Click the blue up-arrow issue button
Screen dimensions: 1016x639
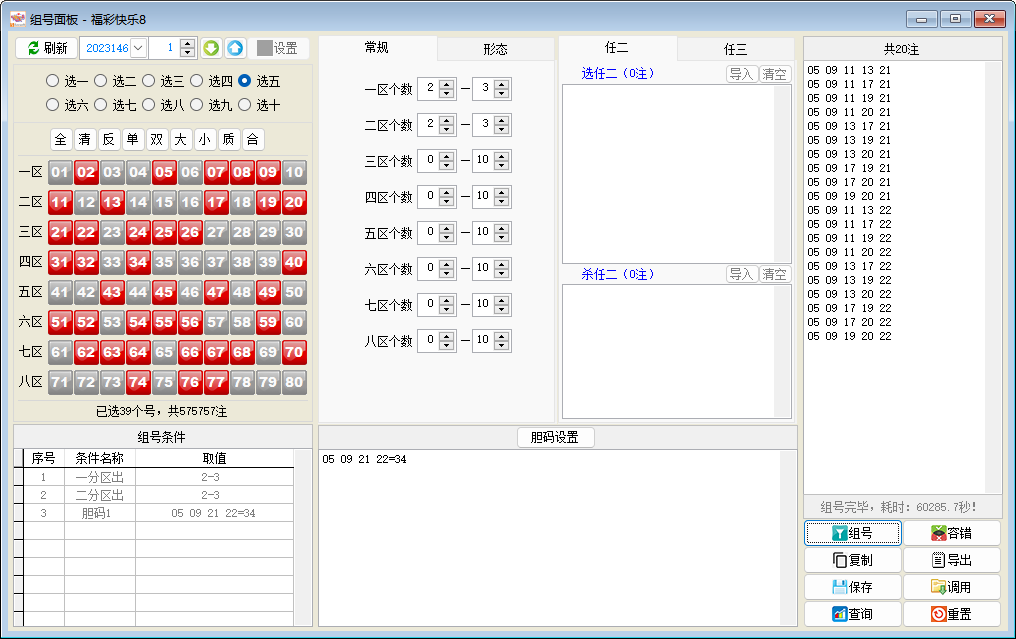[235, 48]
